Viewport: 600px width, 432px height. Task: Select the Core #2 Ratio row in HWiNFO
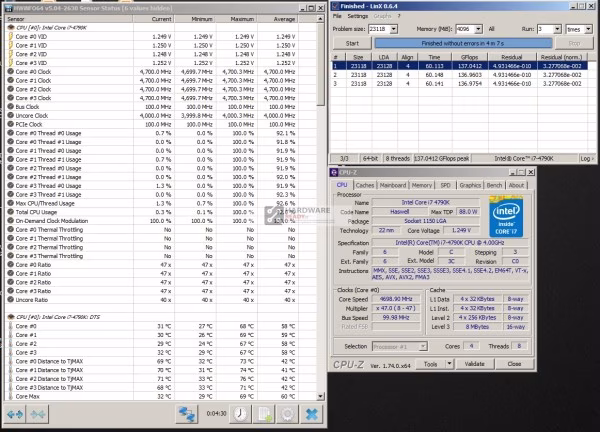(161, 282)
